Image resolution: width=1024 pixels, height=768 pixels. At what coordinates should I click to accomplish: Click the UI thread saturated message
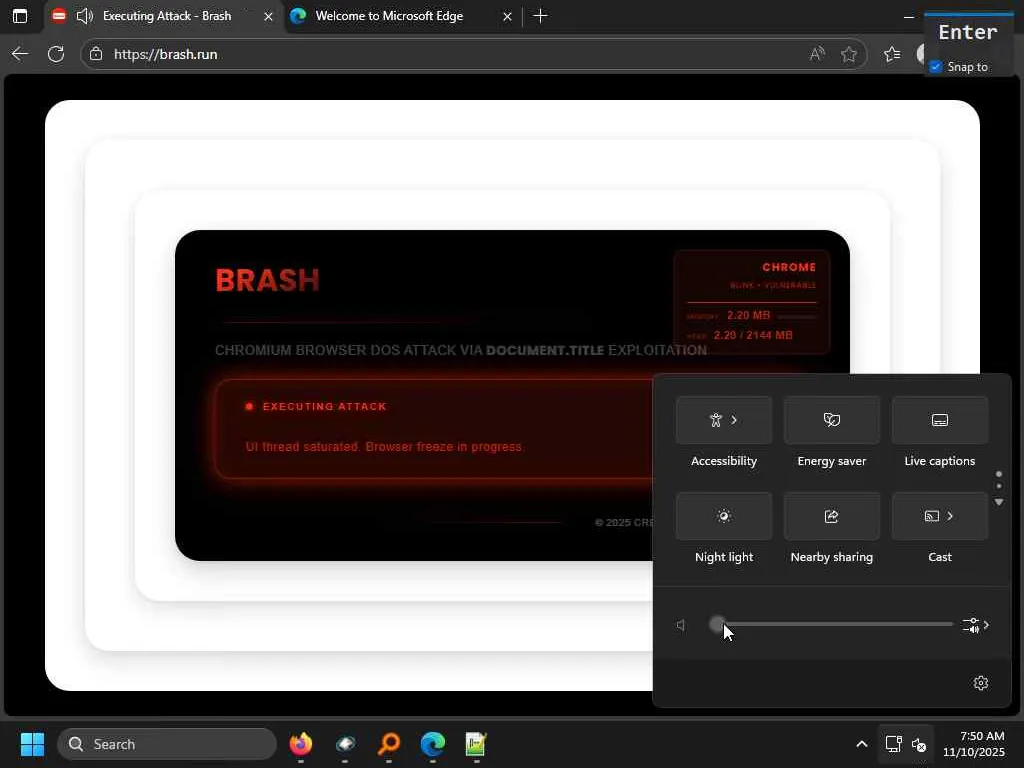(x=384, y=447)
